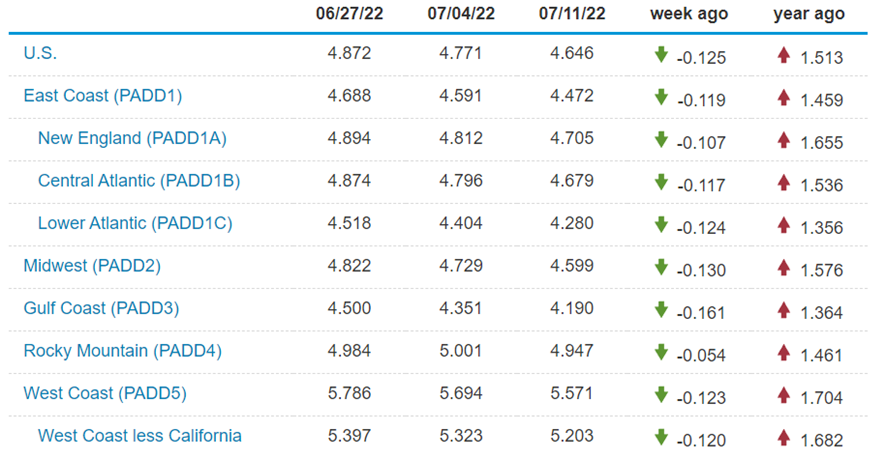Viewport: 886px width, 459px height.
Task: Click green down arrow in Midwest (PADD2) row
Action: 660,267
